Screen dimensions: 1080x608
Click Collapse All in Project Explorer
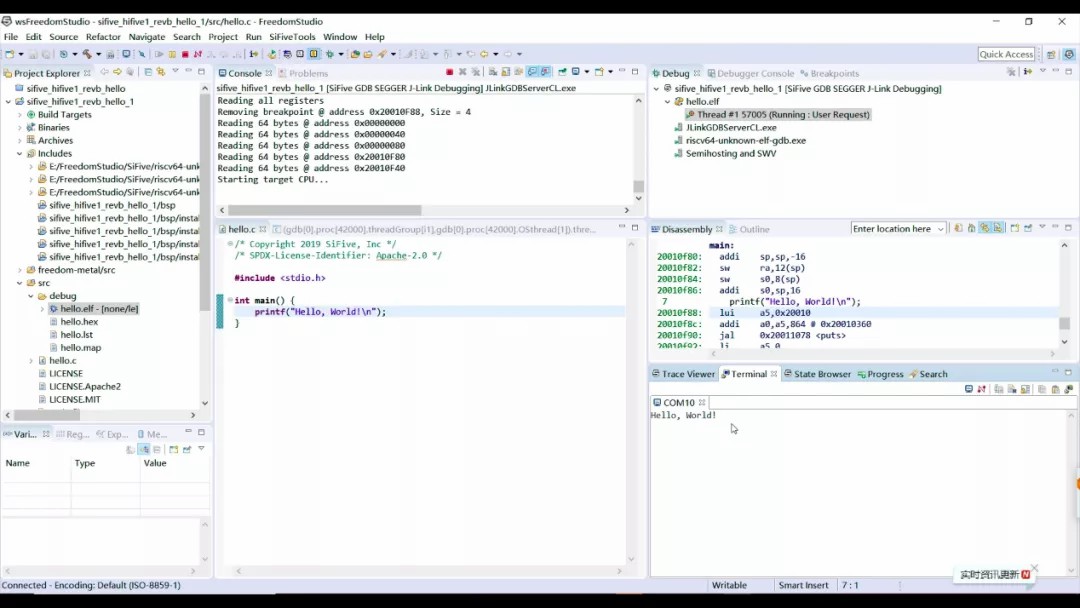[x=147, y=72]
